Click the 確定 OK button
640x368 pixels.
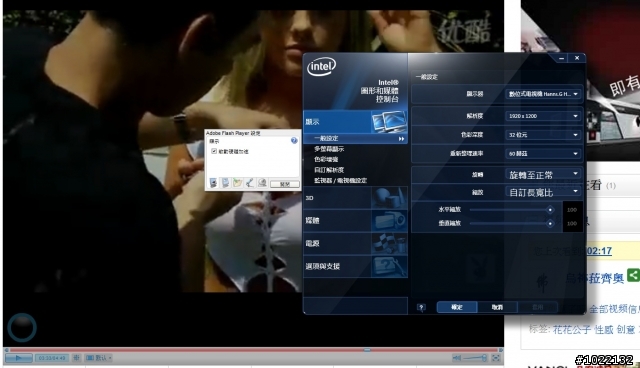pos(457,307)
